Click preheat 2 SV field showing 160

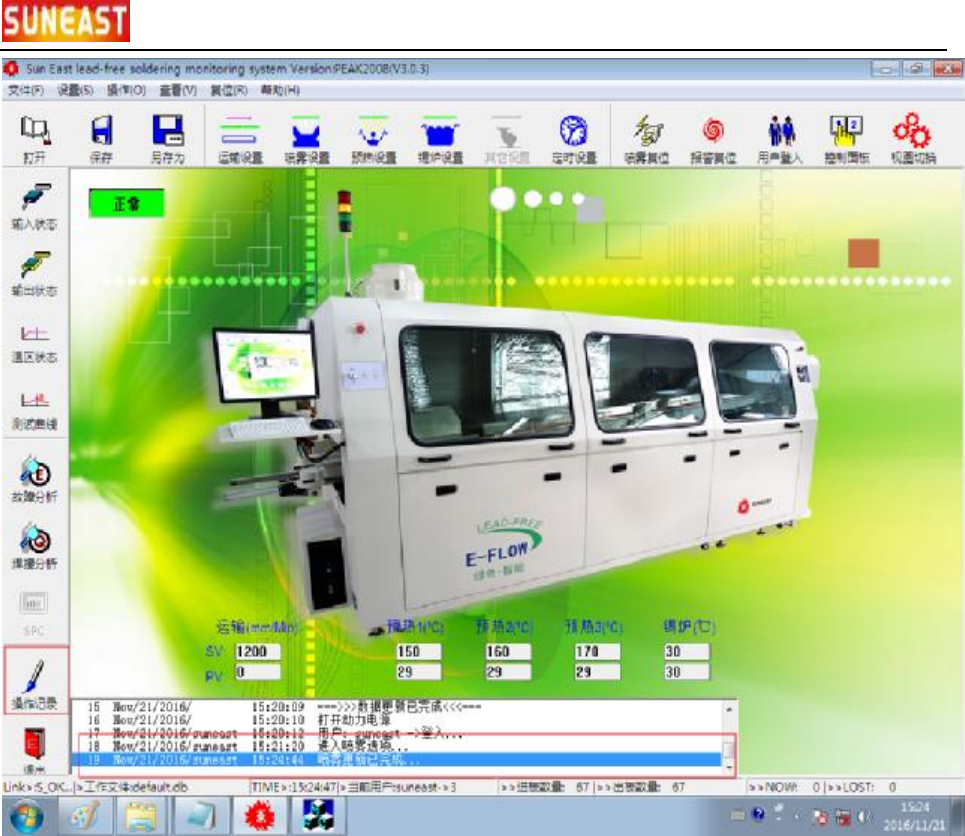[508, 651]
